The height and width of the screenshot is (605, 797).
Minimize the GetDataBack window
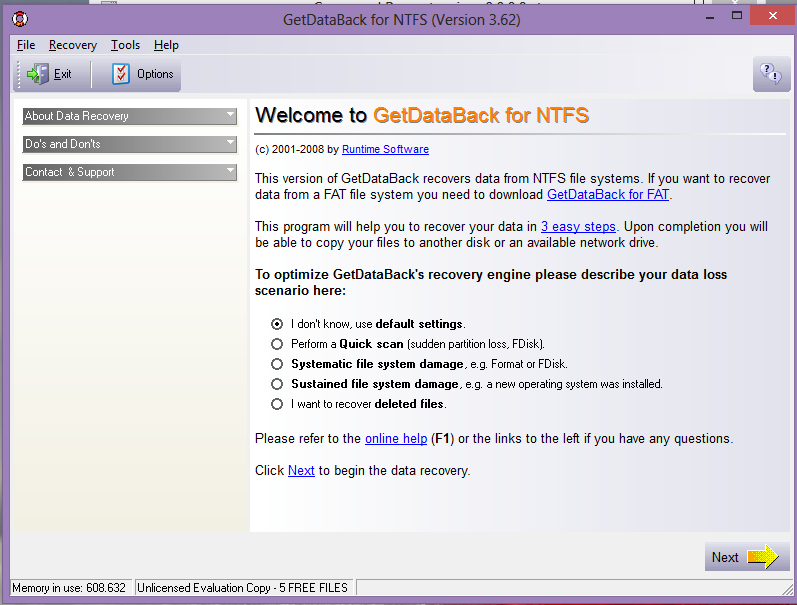(711, 16)
